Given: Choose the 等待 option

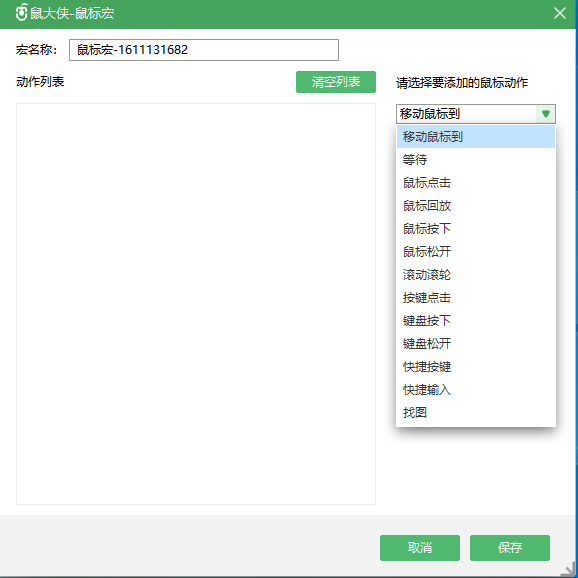Looking at the screenshot, I should 476,160.
